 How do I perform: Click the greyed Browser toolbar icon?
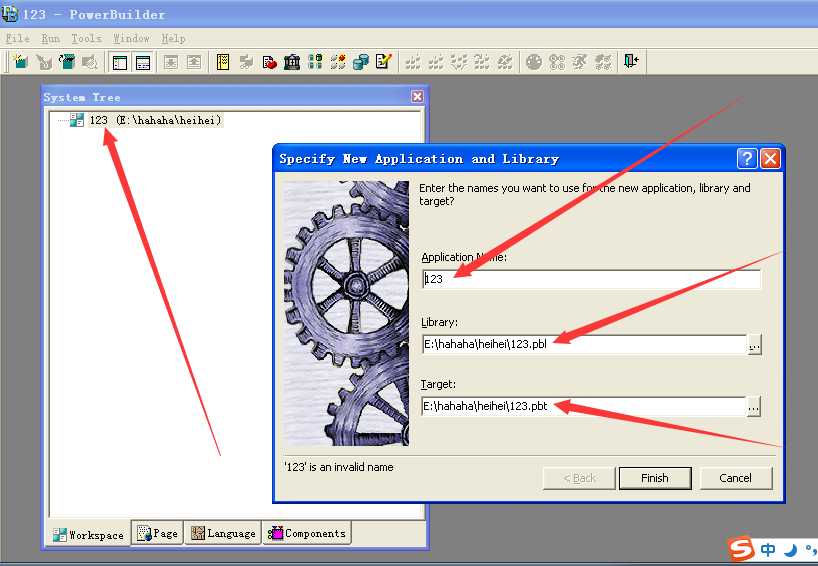(x=246, y=62)
